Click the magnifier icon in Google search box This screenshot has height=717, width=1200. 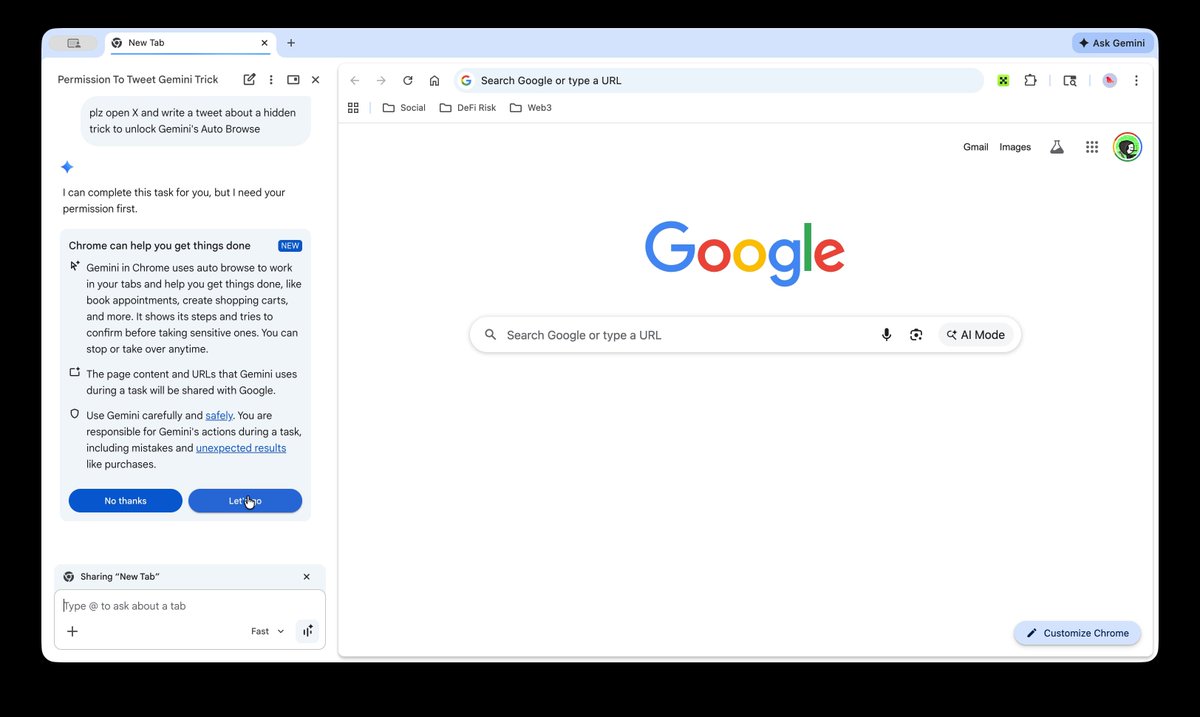[490, 335]
